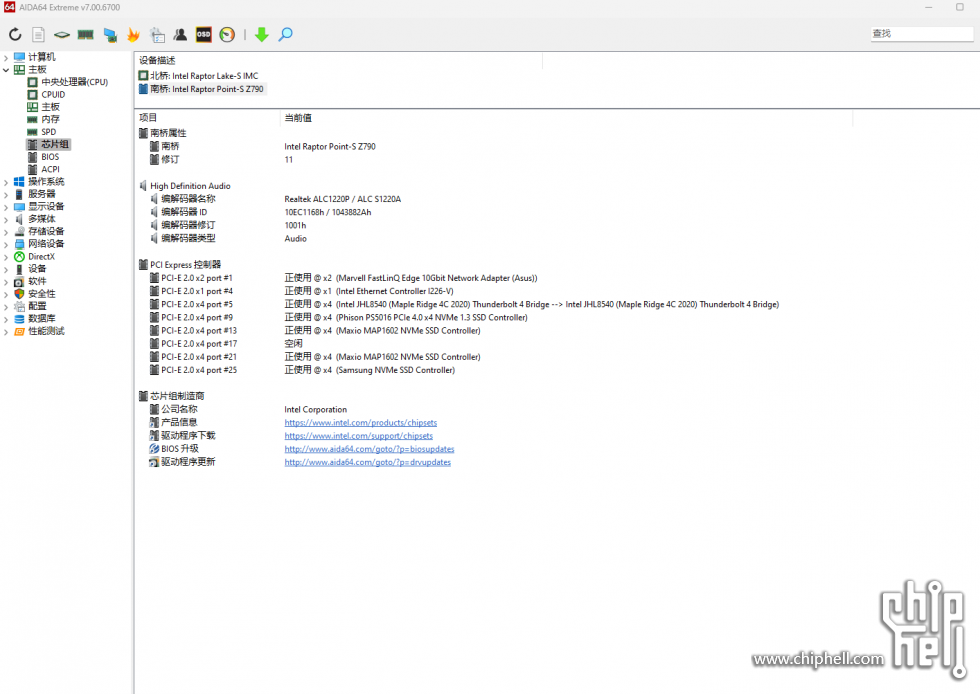The height and width of the screenshot is (694, 980).
Task: Select 南桥: Intel Raptor Point-S Z790 device
Action: pyautogui.click(x=201, y=89)
